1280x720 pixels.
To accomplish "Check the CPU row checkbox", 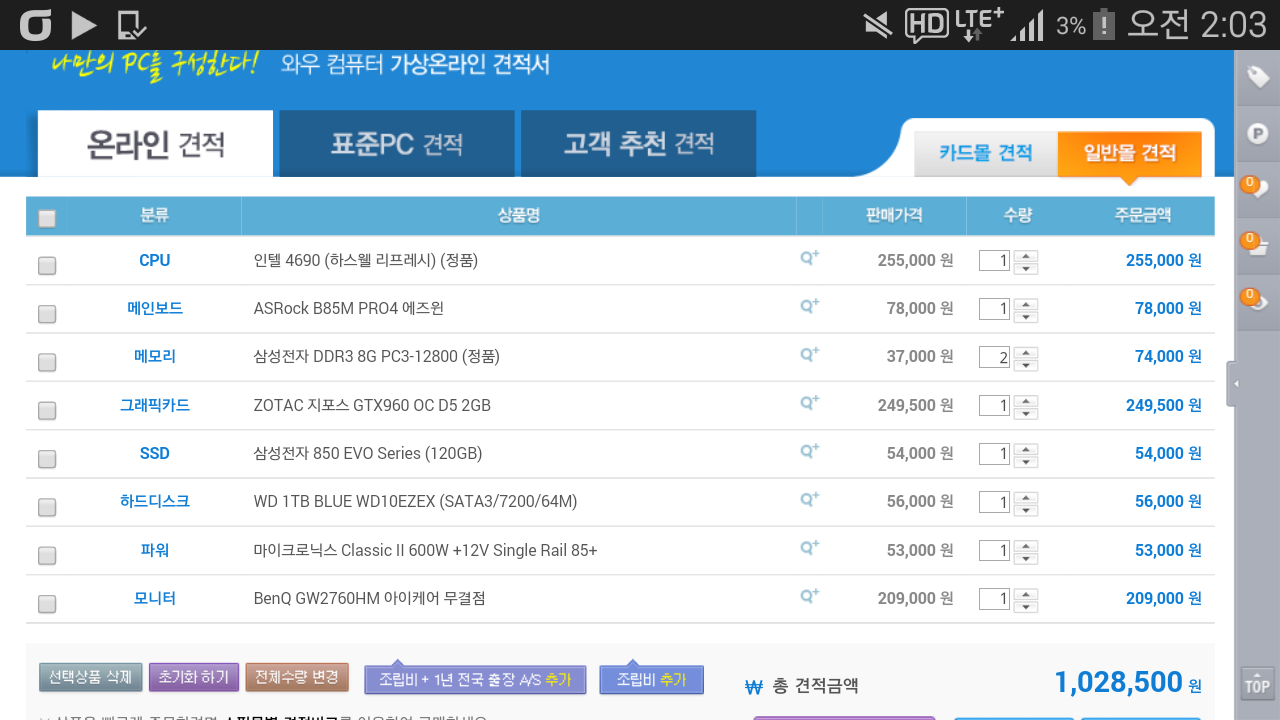I will click(47, 265).
